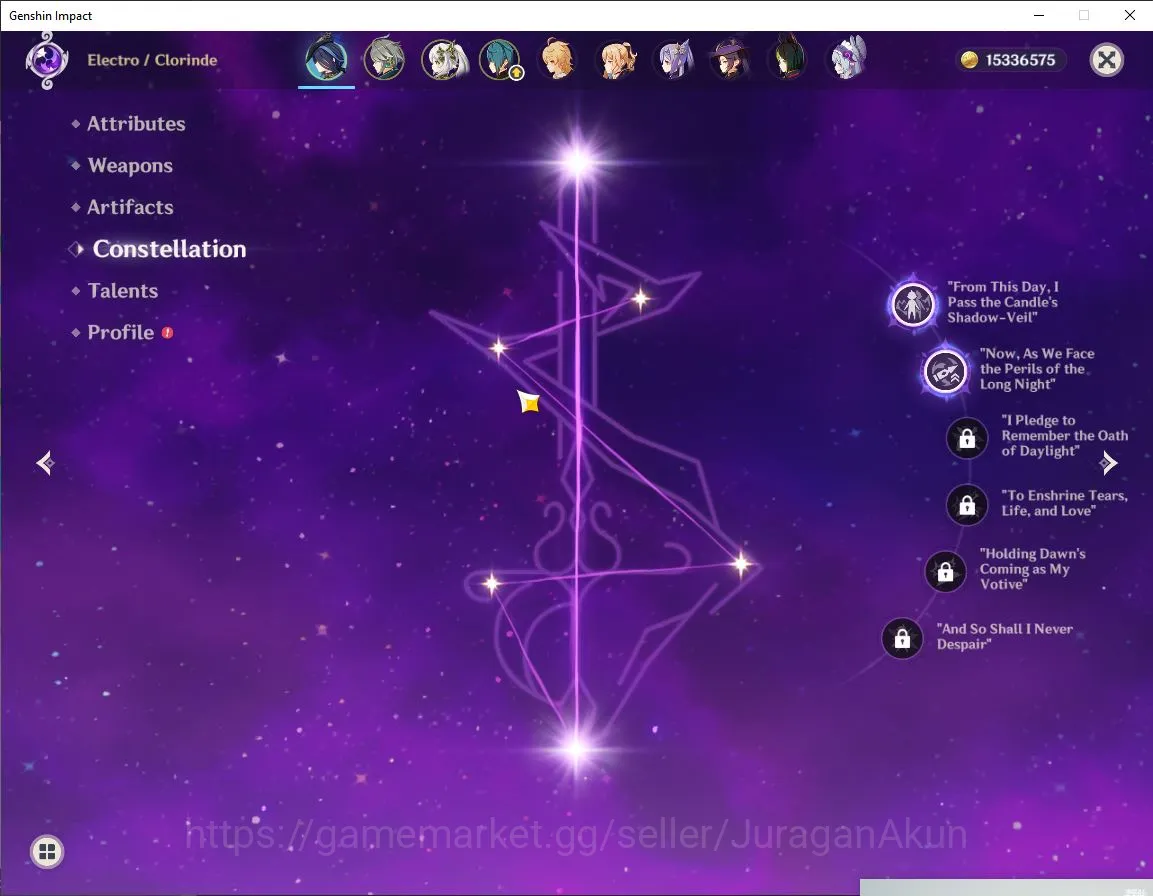Click the Mora coin balance 15336575
The image size is (1153, 896).
1011,60
